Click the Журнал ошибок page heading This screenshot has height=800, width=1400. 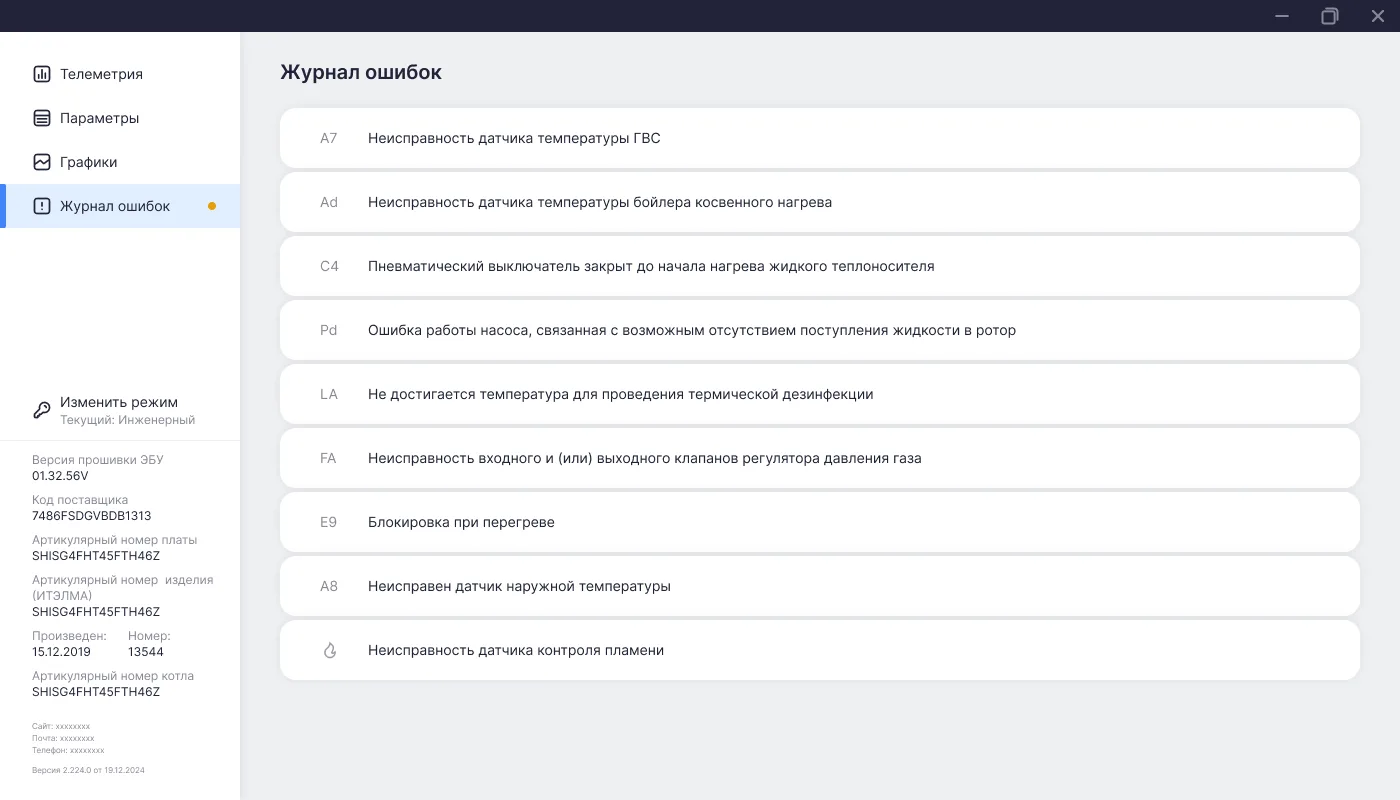point(361,72)
